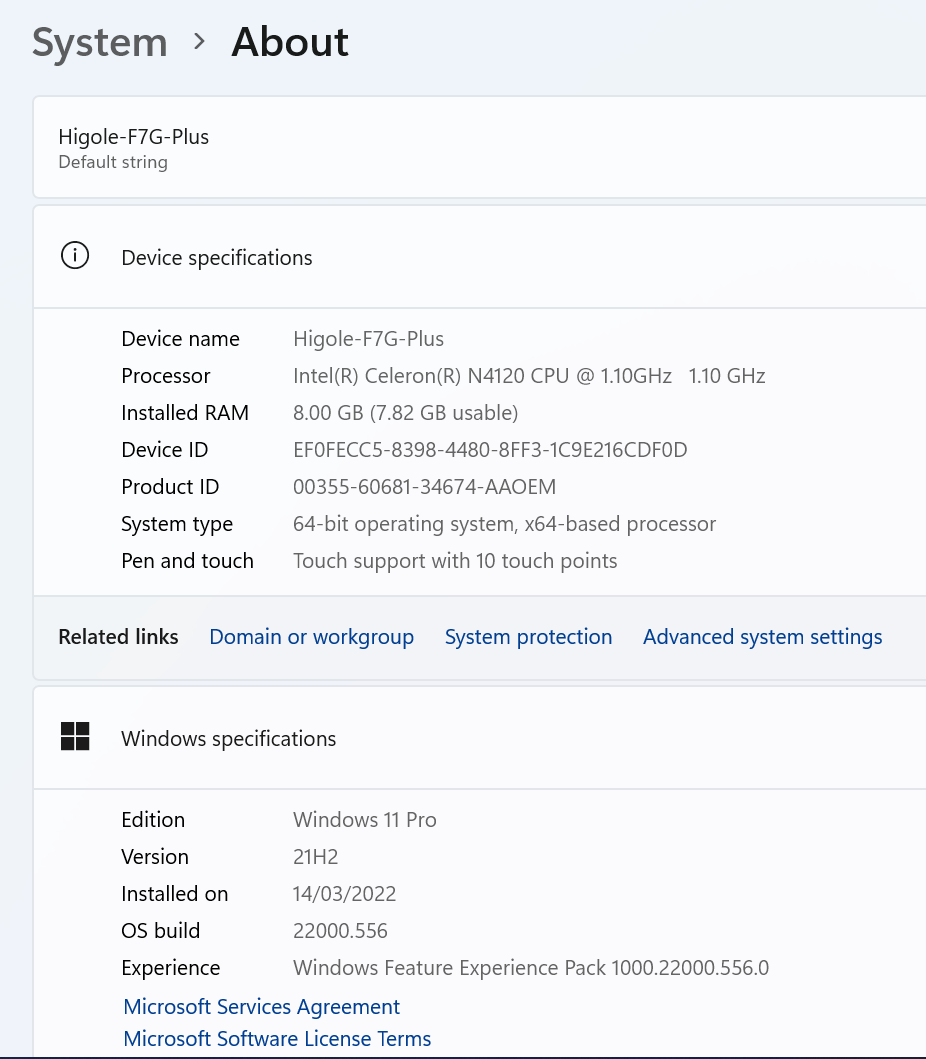This screenshot has height=1059, width=926.
Task: Open Microsoft Software License Terms link
Action: click(x=277, y=1039)
